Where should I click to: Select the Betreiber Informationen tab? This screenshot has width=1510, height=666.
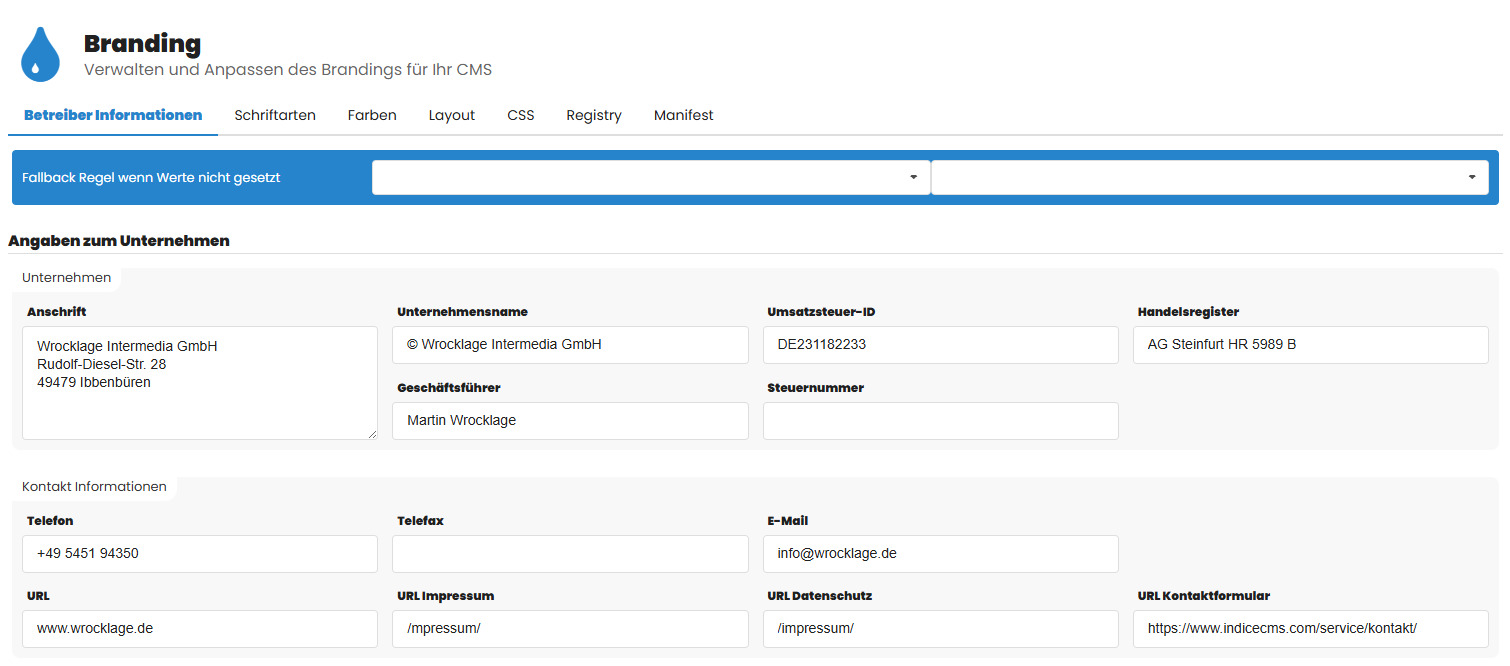point(113,115)
